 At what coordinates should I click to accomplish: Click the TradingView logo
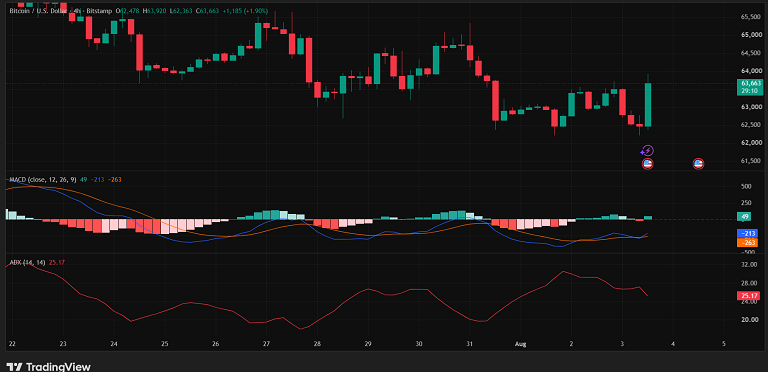(x=48, y=367)
